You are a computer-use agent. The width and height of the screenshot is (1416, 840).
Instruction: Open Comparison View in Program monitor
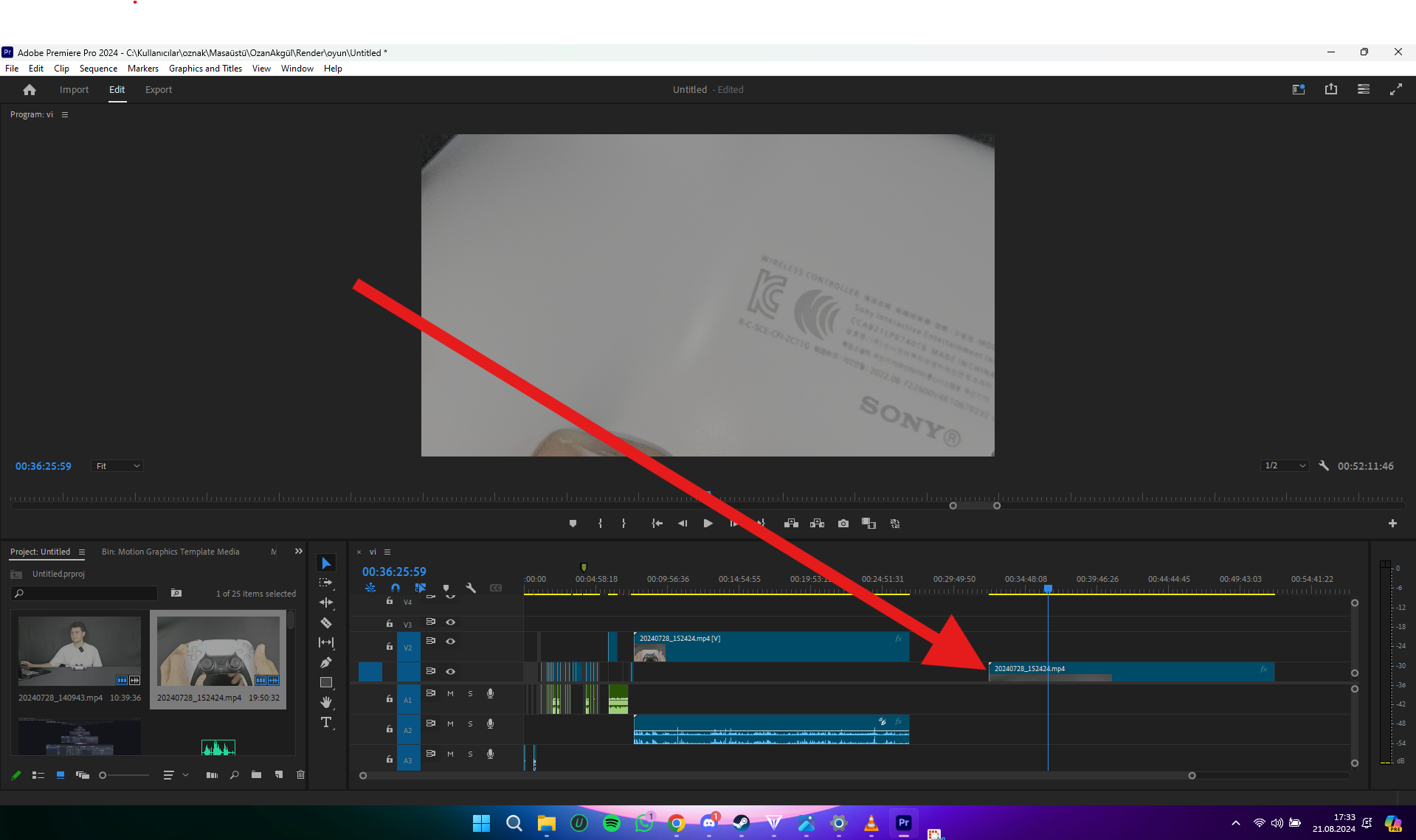[x=868, y=524]
